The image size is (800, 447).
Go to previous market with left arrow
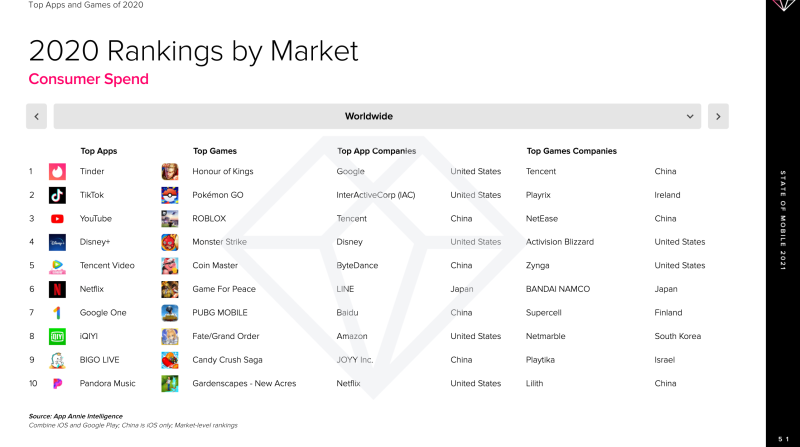click(x=36, y=116)
